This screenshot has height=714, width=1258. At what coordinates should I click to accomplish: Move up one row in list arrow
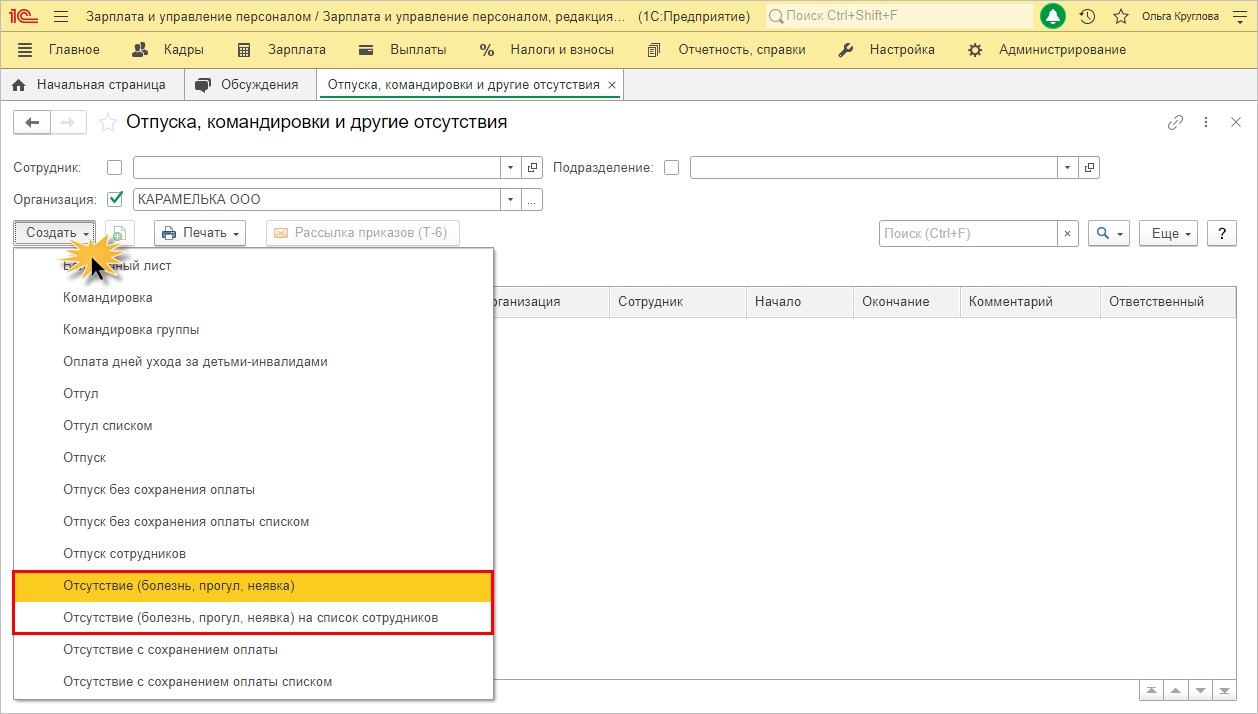(x=1175, y=690)
